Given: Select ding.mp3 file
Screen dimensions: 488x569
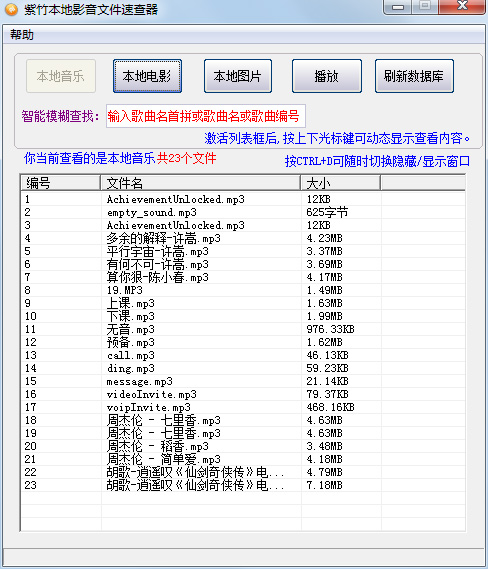Looking at the screenshot, I should coord(242,368).
